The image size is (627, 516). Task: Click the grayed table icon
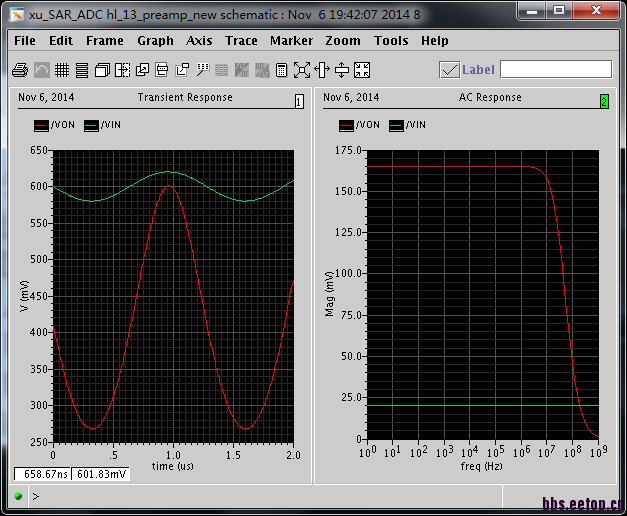click(222, 70)
